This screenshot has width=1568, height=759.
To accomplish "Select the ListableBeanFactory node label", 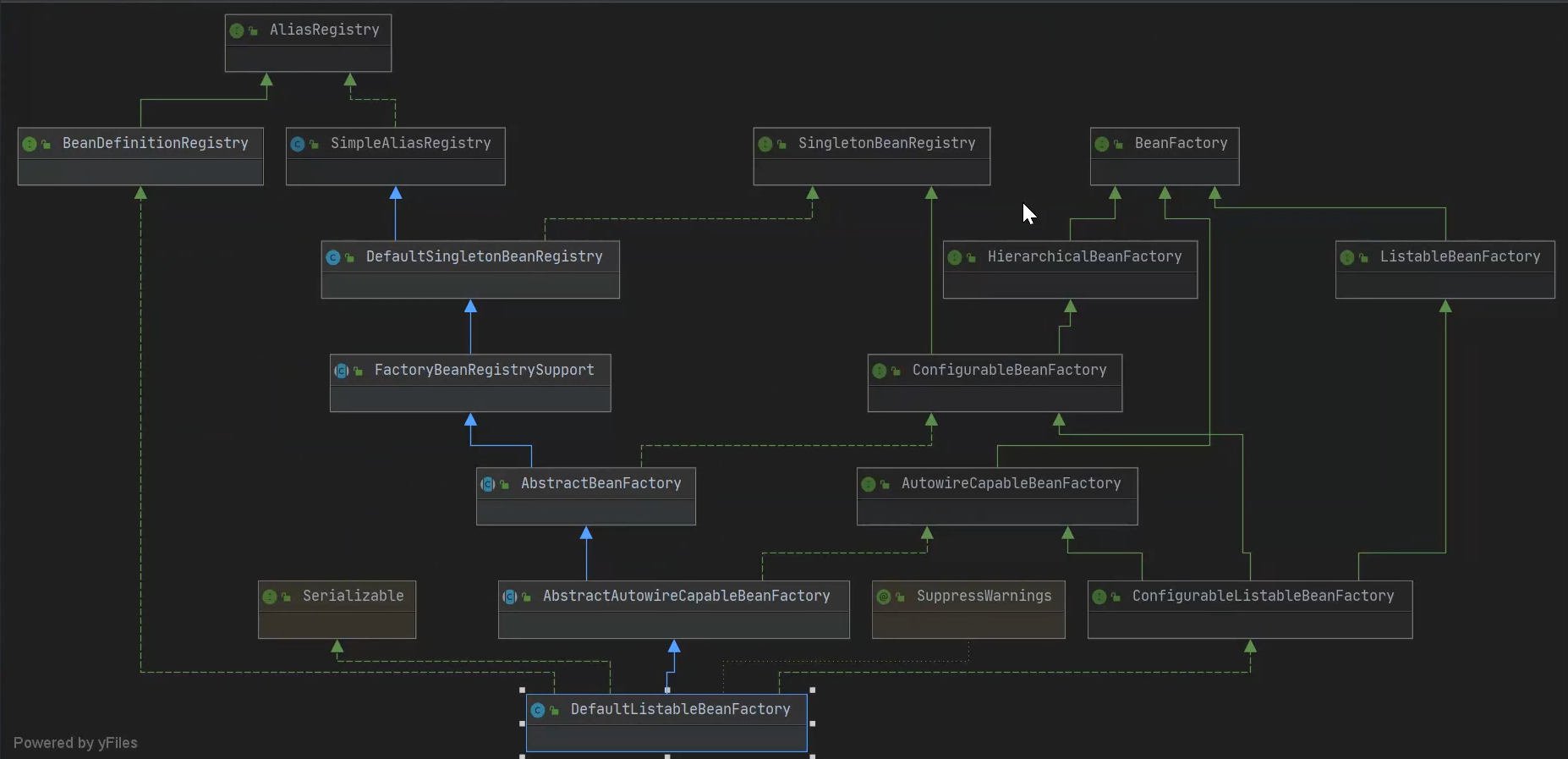I will pyautogui.click(x=1461, y=256).
